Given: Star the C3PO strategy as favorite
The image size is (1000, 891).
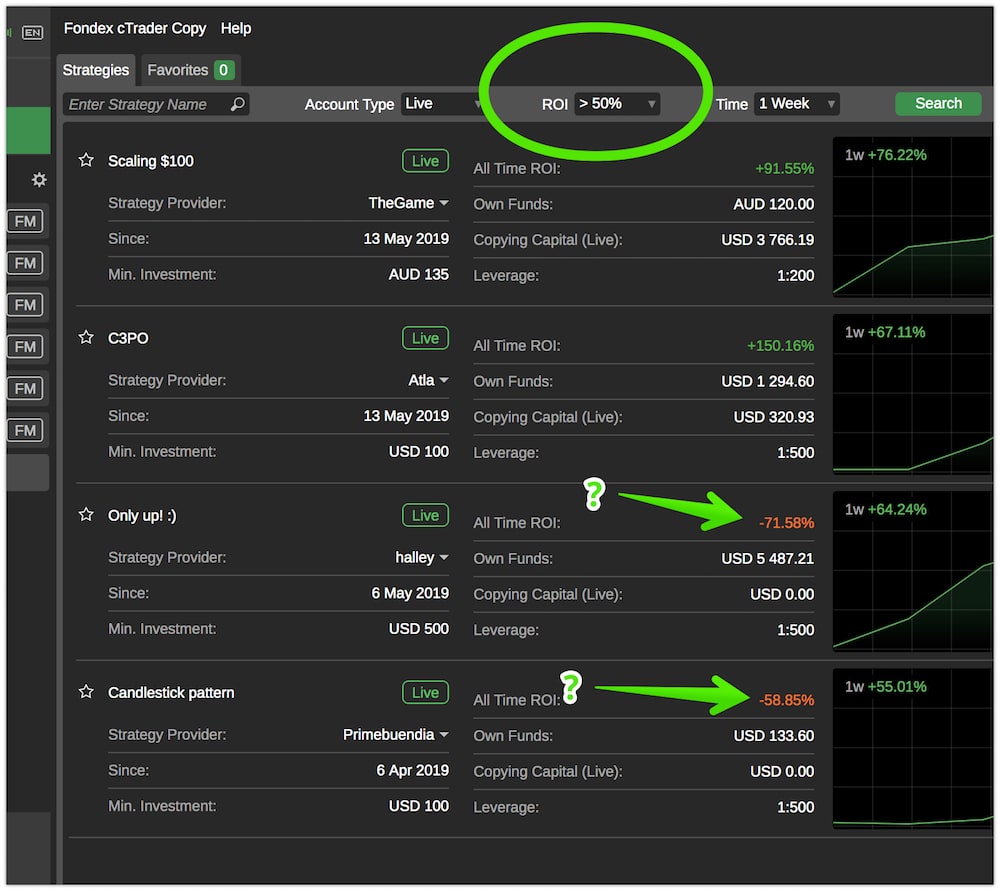Looking at the screenshot, I should coord(86,337).
